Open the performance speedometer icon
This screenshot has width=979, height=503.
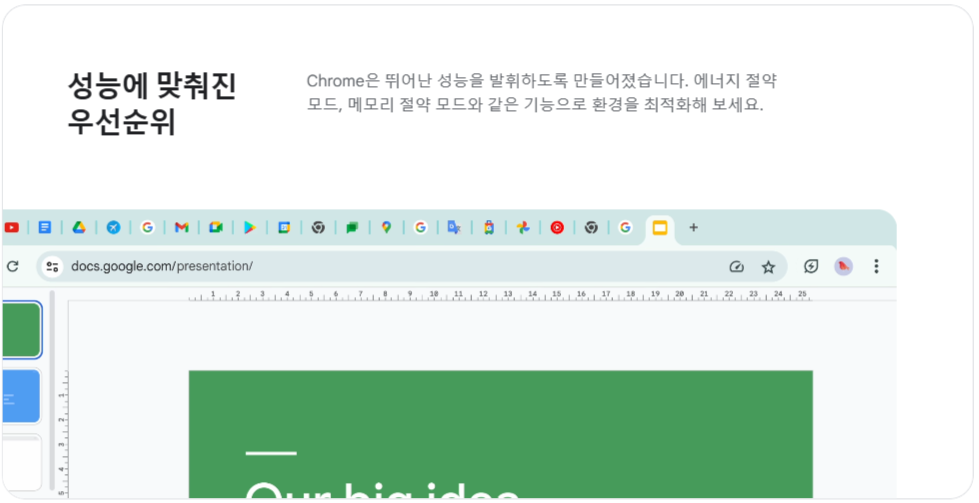pos(737,267)
